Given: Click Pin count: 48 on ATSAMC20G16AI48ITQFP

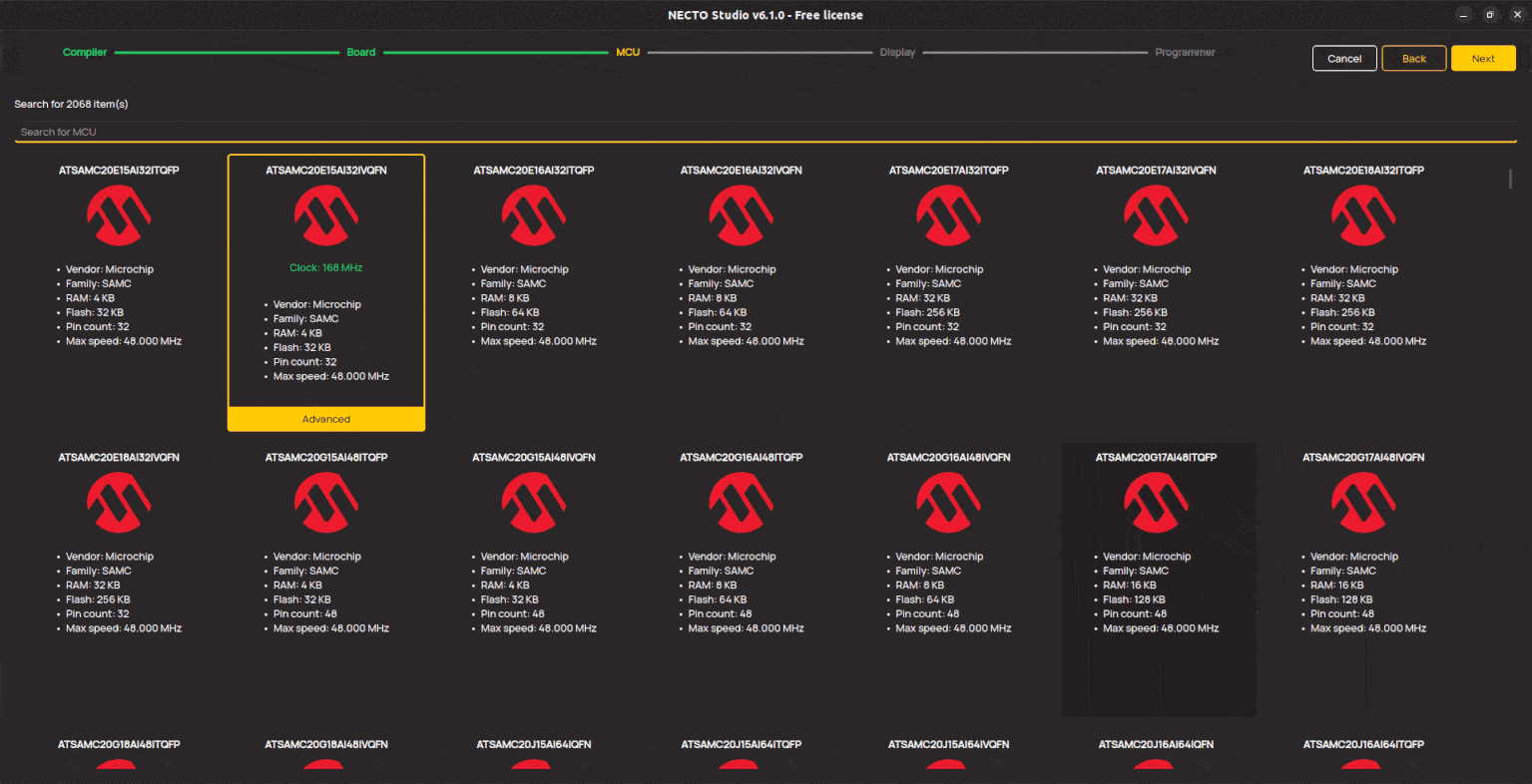Looking at the screenshot, I should 720,614.
